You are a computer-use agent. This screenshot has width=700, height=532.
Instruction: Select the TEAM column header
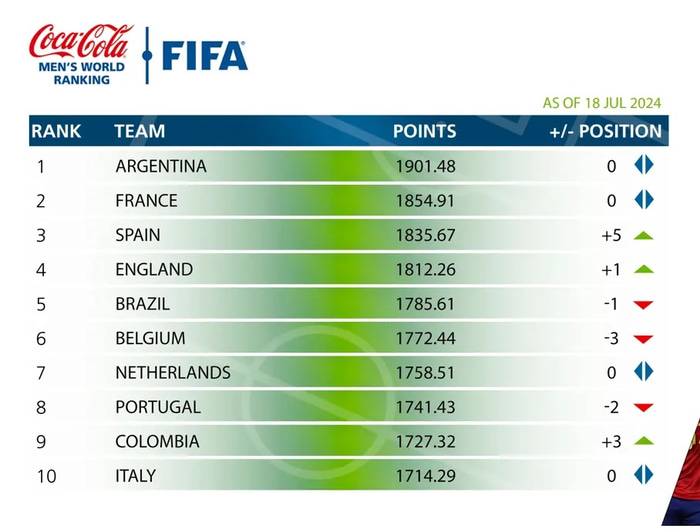(140, 131)
